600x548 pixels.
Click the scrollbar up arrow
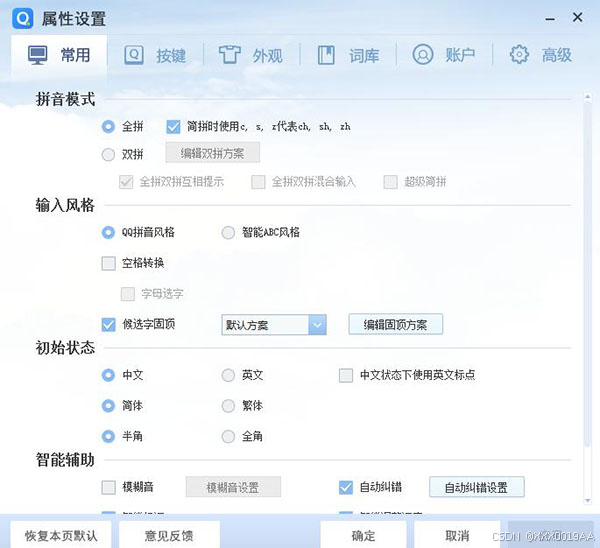tap(588, 97)
